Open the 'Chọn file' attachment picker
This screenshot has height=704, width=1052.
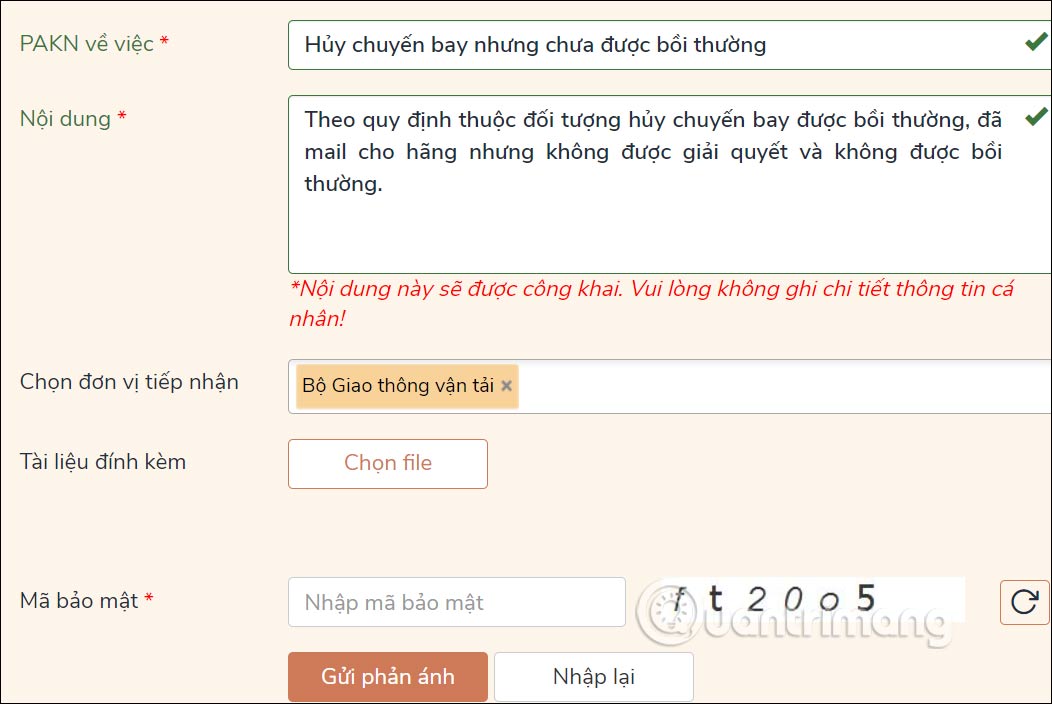pos(387,463)
